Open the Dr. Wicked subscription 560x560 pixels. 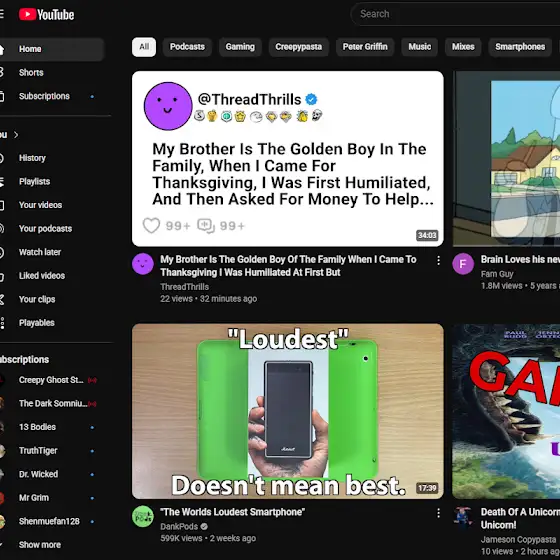click(x=38, y=474)
